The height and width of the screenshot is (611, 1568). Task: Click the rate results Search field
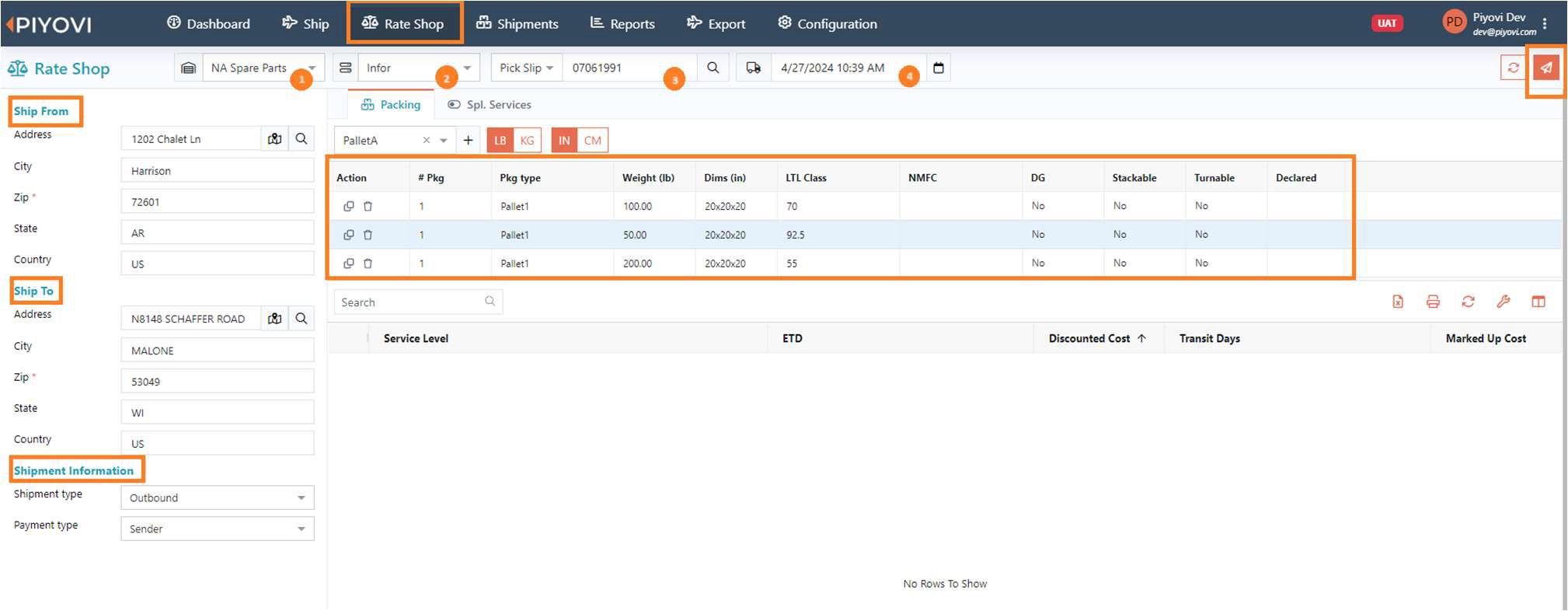[412, 302]
